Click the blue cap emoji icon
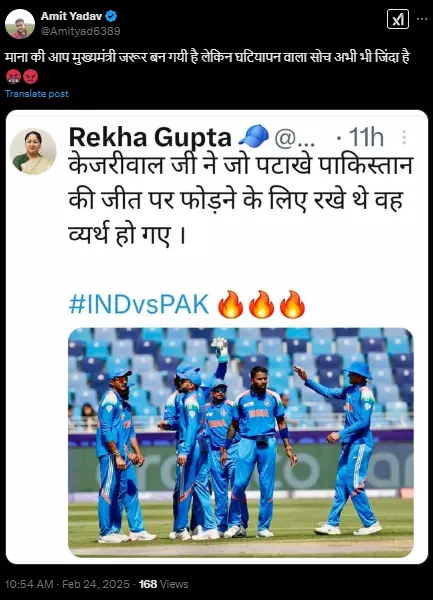 click(x=254, y=136)
